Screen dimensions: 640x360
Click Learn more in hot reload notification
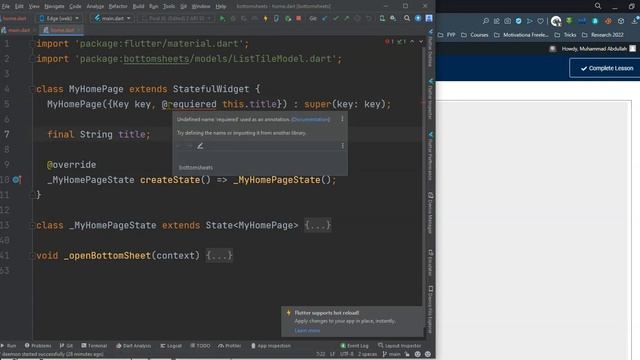pos(307,331)
